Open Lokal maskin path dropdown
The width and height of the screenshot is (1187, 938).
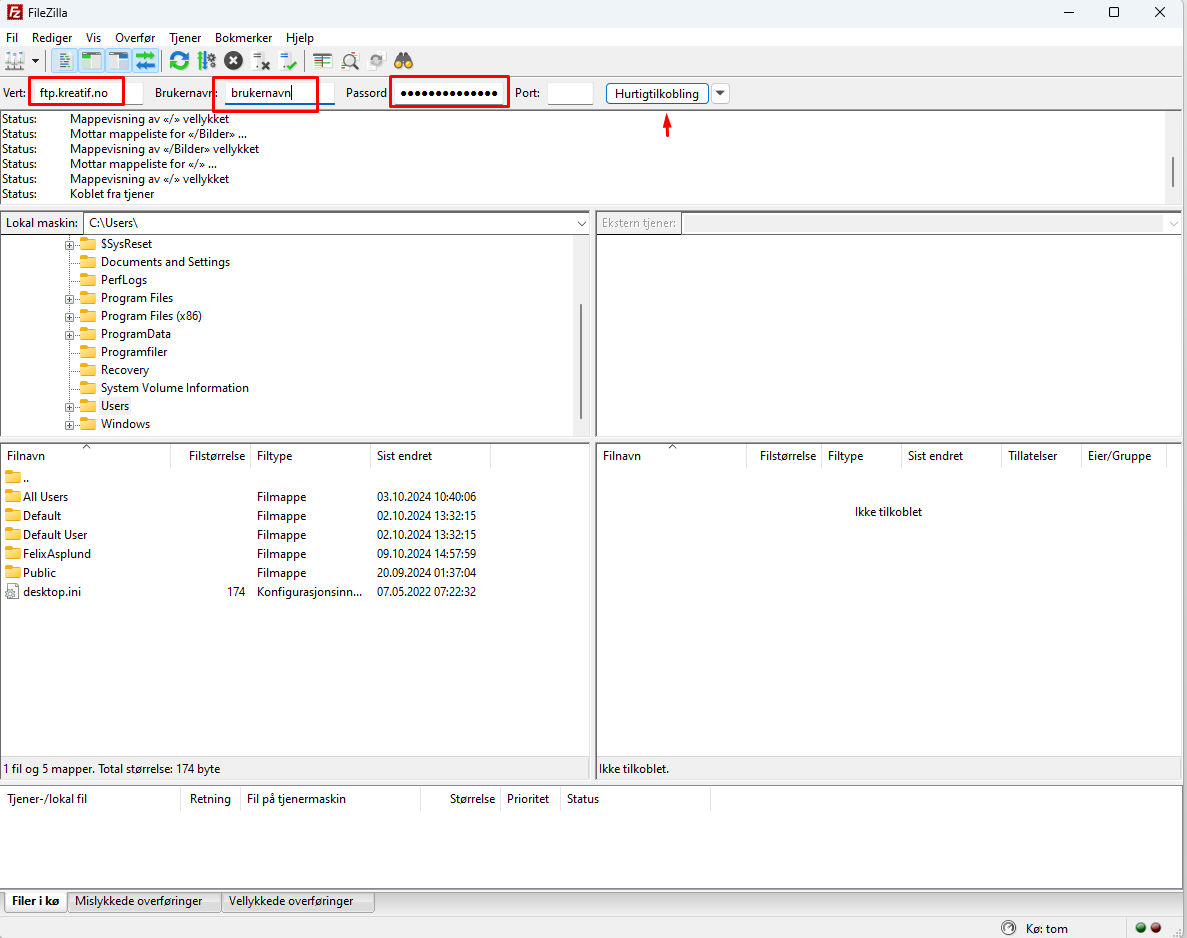[581, 223]
